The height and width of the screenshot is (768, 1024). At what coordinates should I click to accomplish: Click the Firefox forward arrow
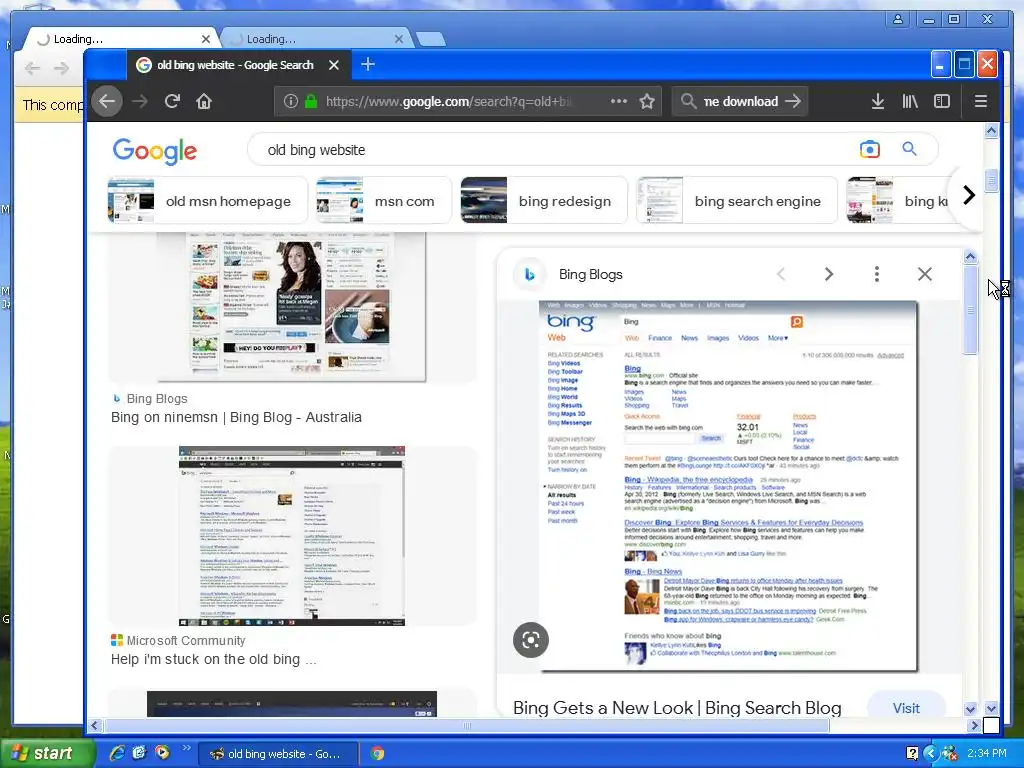click(x=140, y=101)
